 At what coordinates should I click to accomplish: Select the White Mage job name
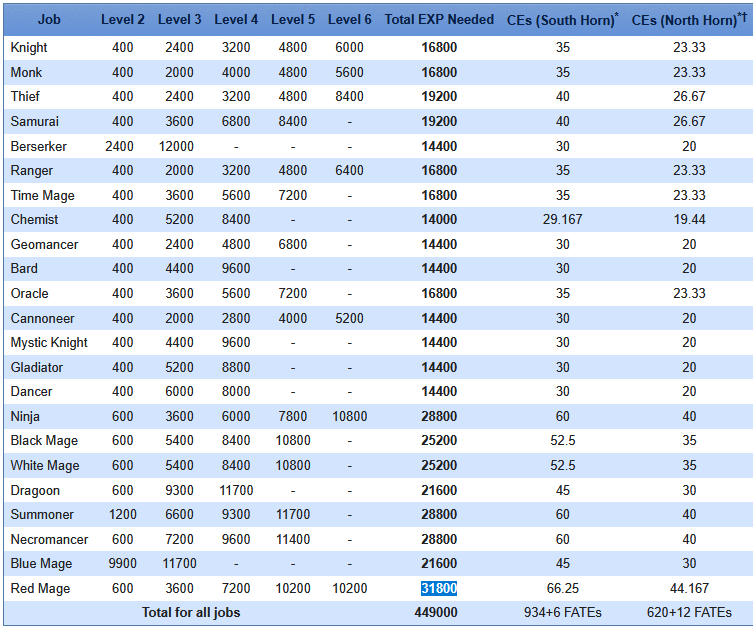45,465
